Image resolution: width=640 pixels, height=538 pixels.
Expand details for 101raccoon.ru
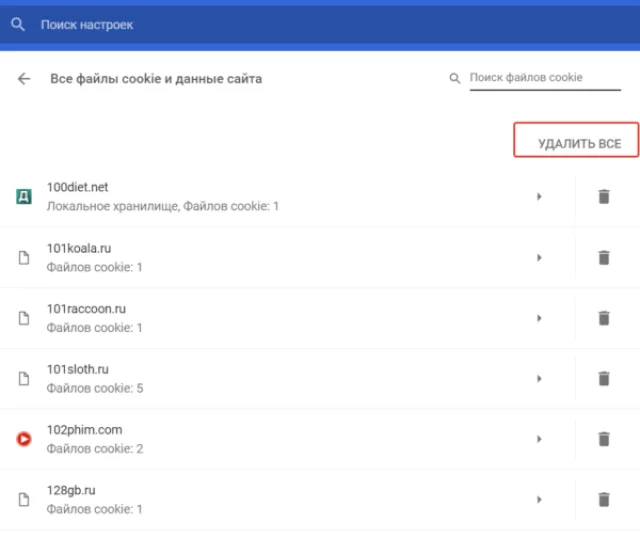[x=539, y=318]
